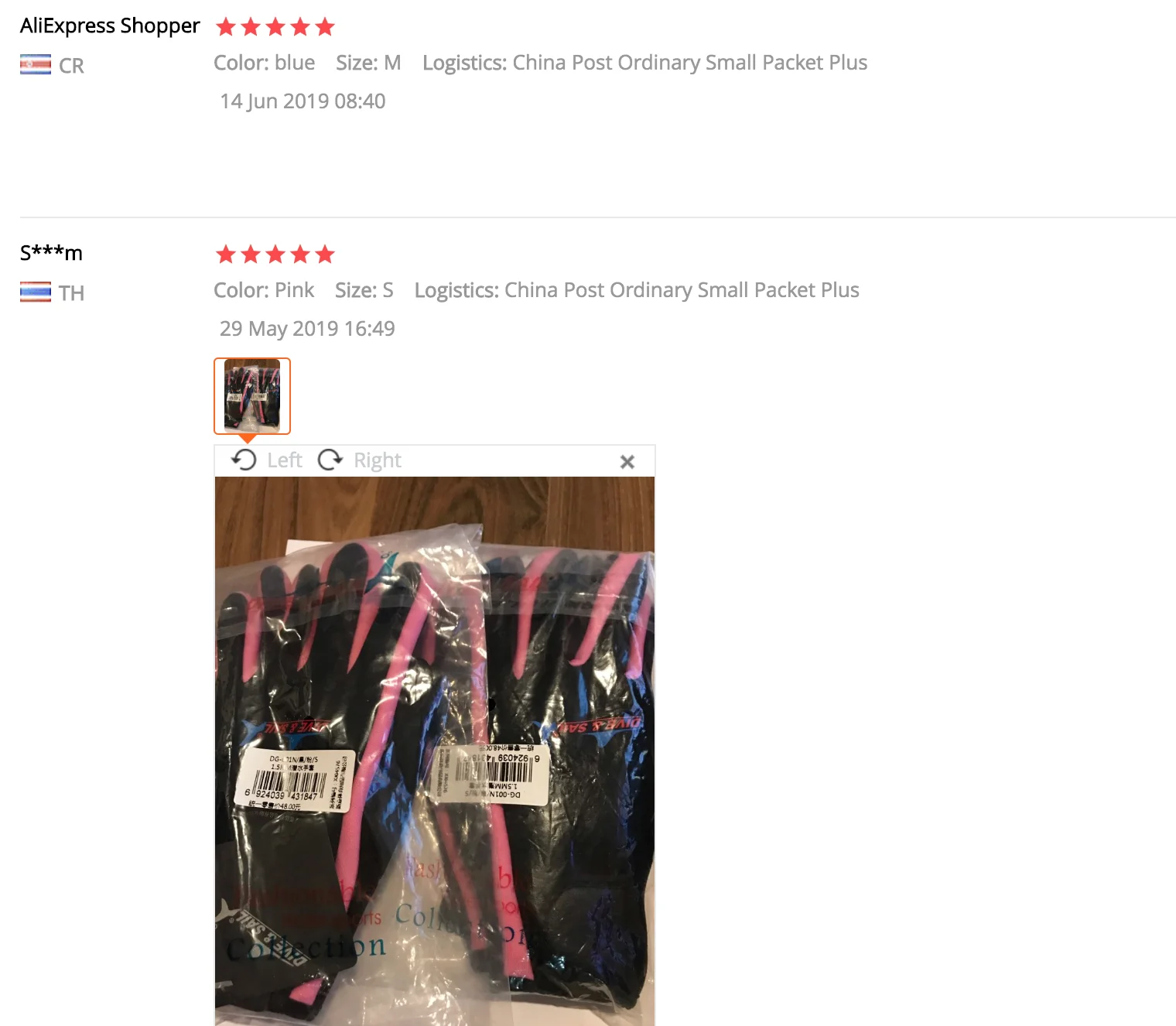This screenshot has height=1026, width=1176.
Task: Click the "Size: M" attribute text
Action: click(368, 63)
